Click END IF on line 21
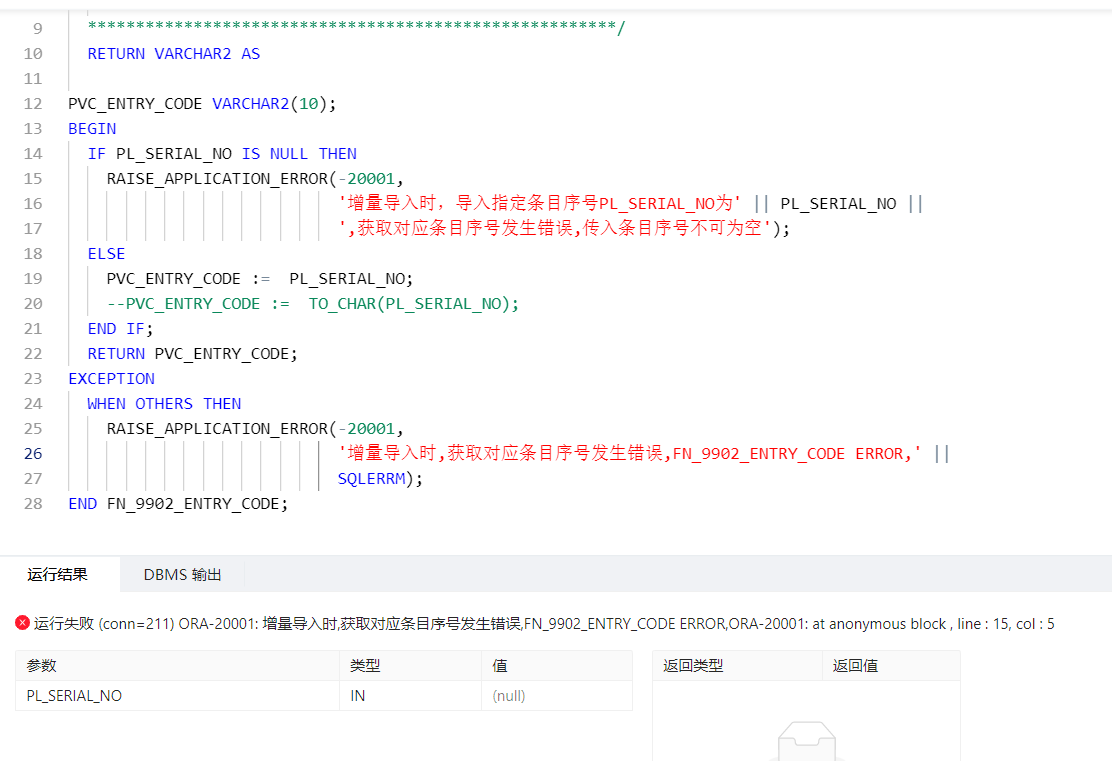Image resolution: width=1112 pixels, height=761 pixels. (x=120, y=328)
